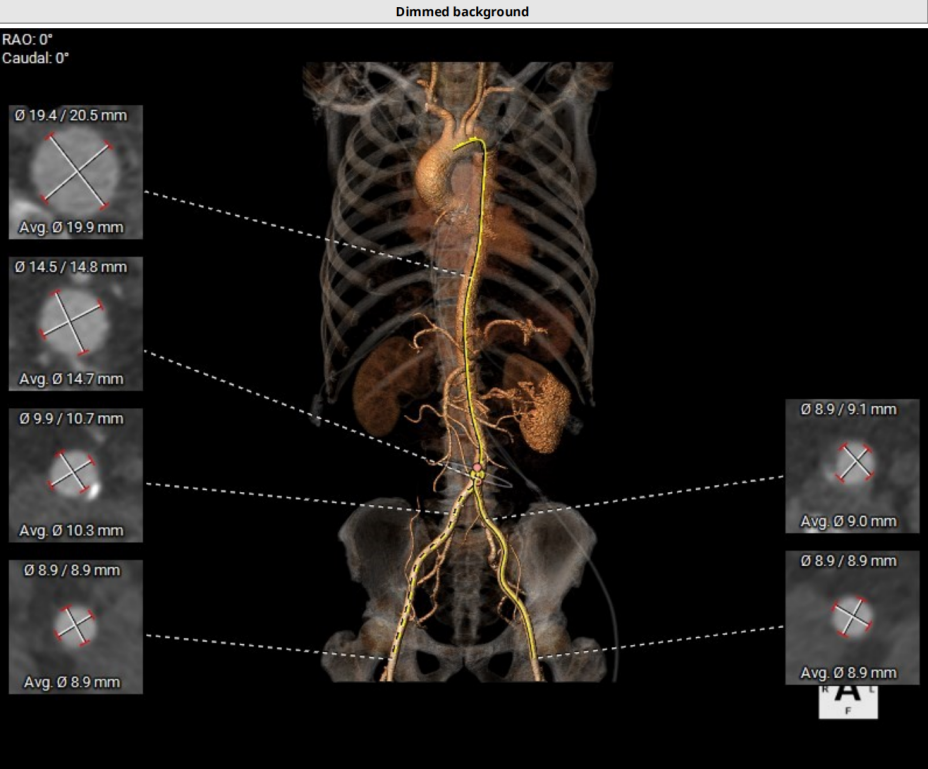Click the 'Ø 19.4 / 20.5 mm' measurement text
928x769 pixels.
tap(71, 115)
